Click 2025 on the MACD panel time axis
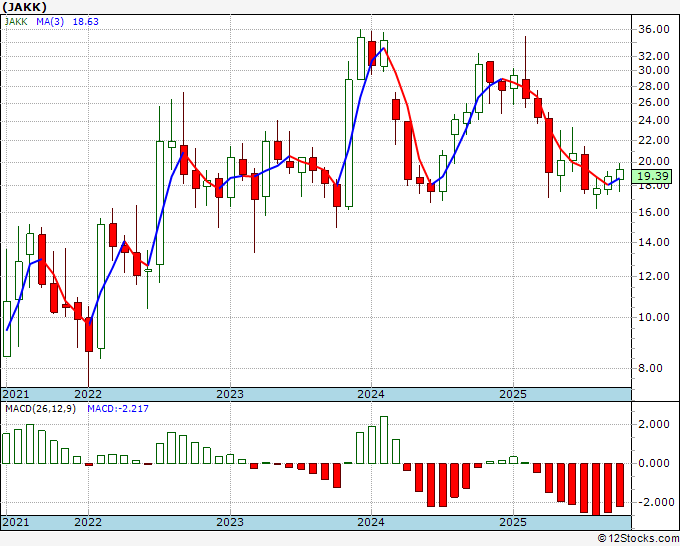Screen dimensions: 680x546 [x=513, y=522]
